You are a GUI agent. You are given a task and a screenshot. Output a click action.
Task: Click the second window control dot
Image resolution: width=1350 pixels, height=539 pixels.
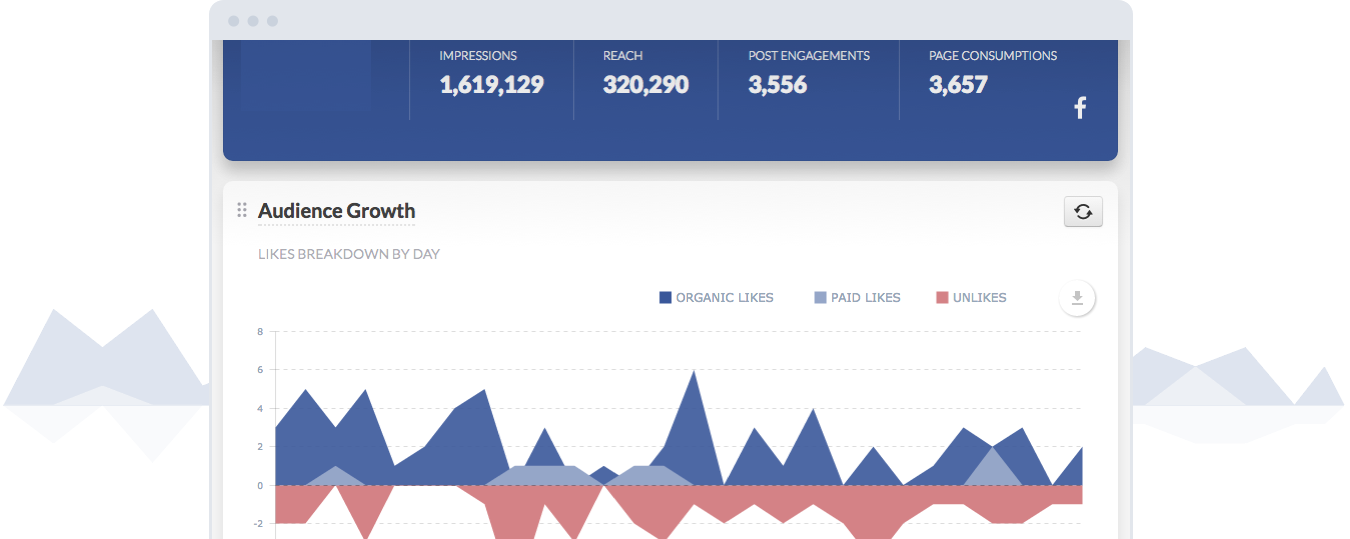pos(253,21)
